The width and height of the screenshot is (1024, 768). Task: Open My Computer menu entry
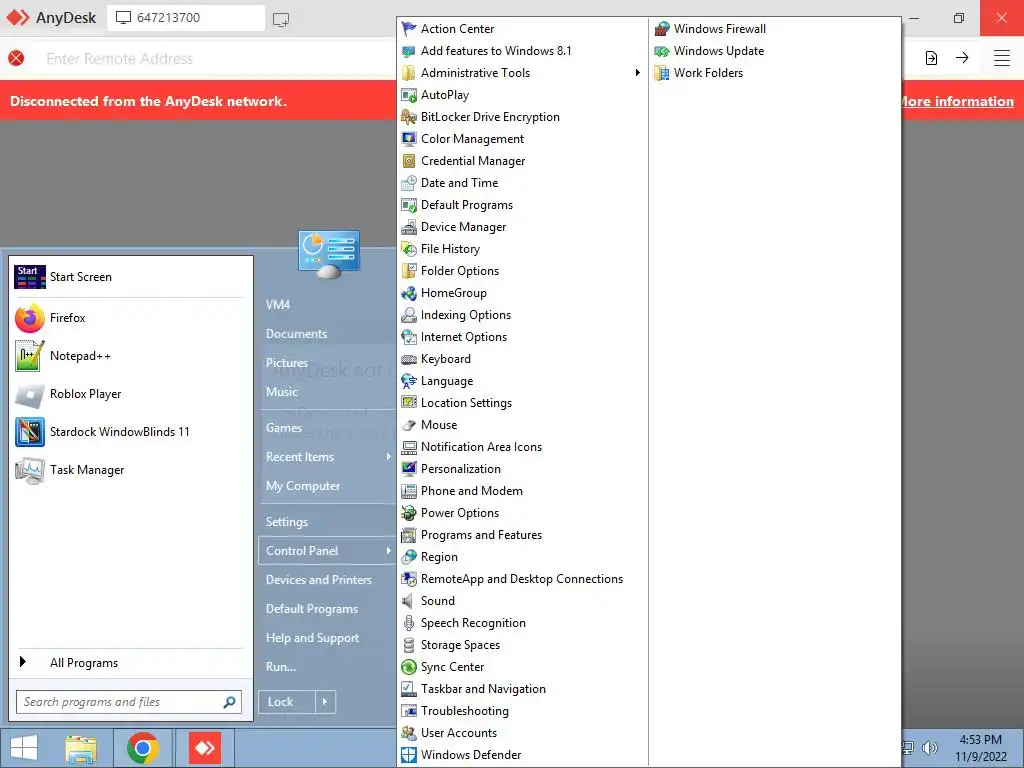303,486
